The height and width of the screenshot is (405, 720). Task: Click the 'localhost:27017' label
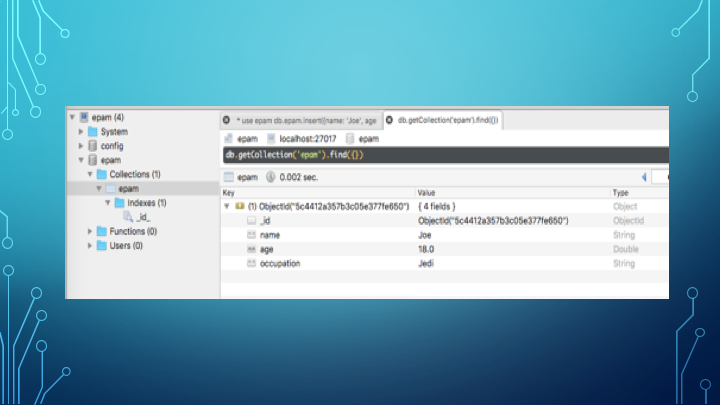click(308, 139)
